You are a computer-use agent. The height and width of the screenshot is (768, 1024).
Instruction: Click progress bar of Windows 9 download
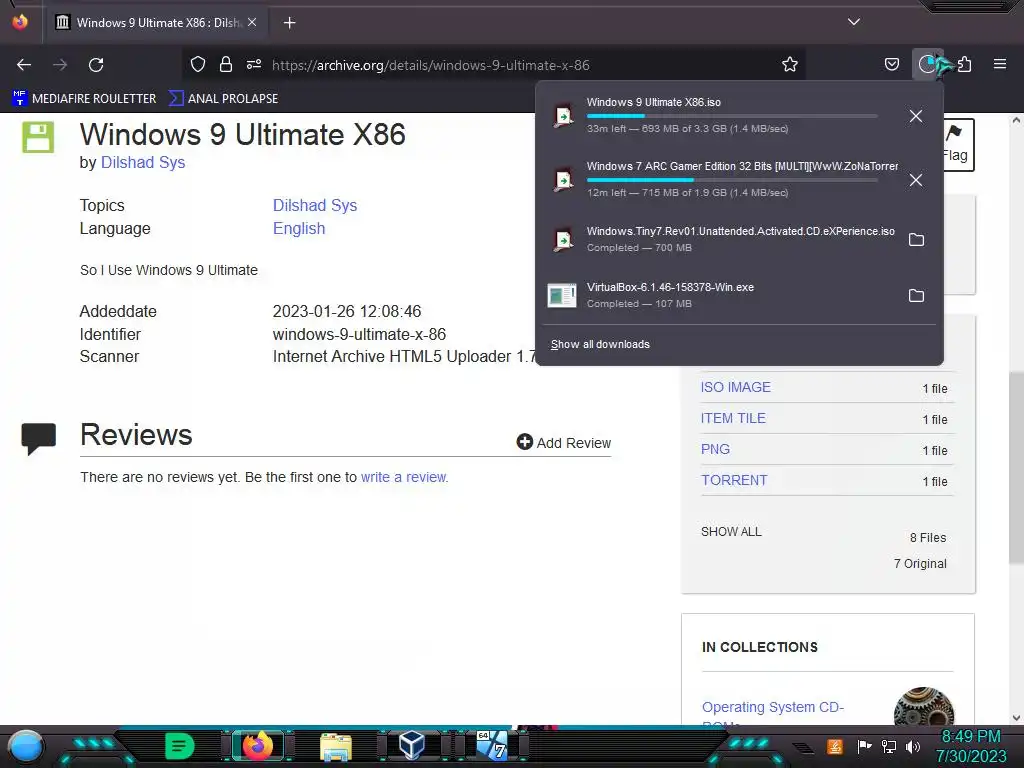click(731, 116)
